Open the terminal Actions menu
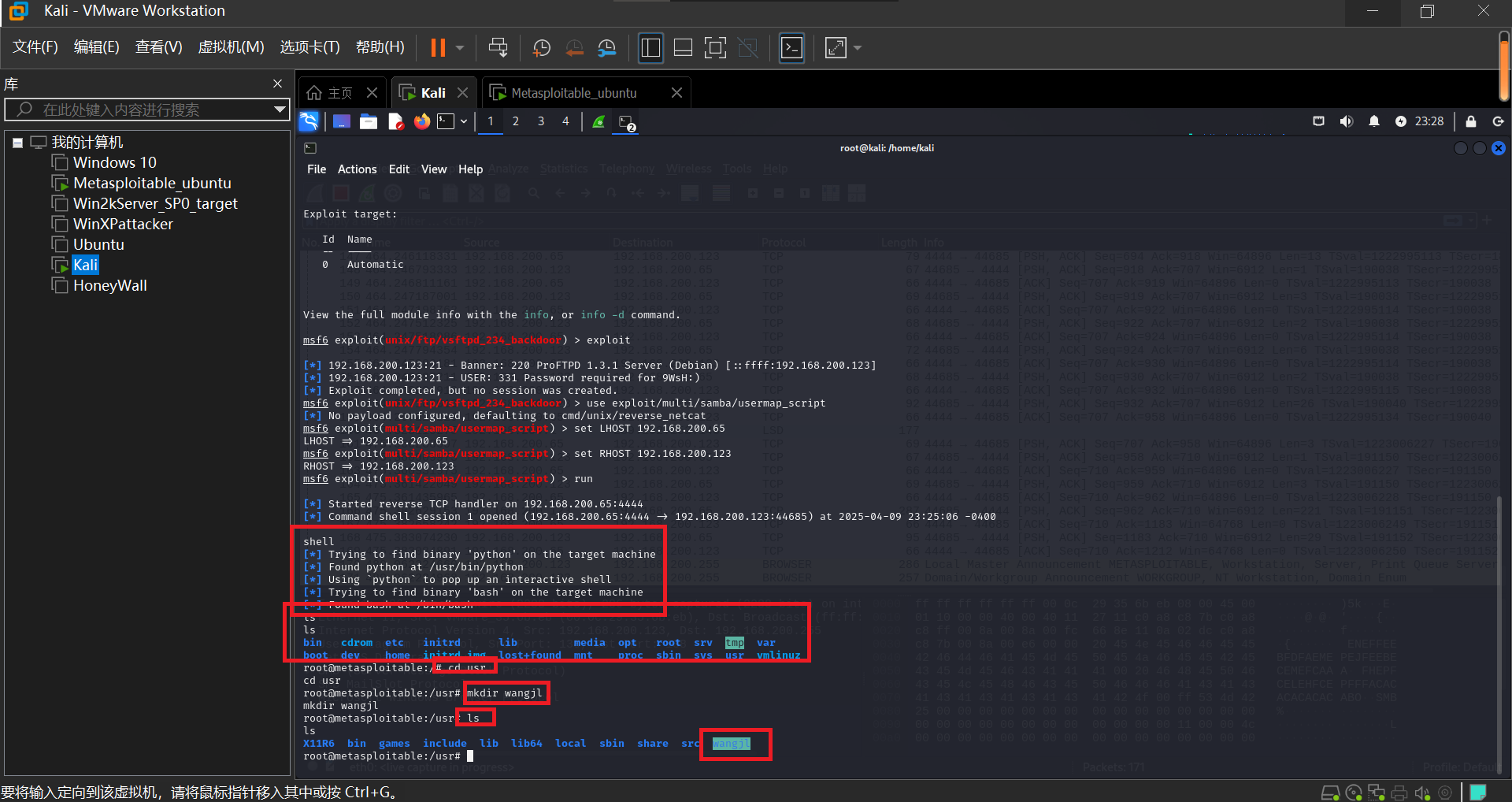Viewport: 1512px width, 802px height. click(x=358, y=169)
